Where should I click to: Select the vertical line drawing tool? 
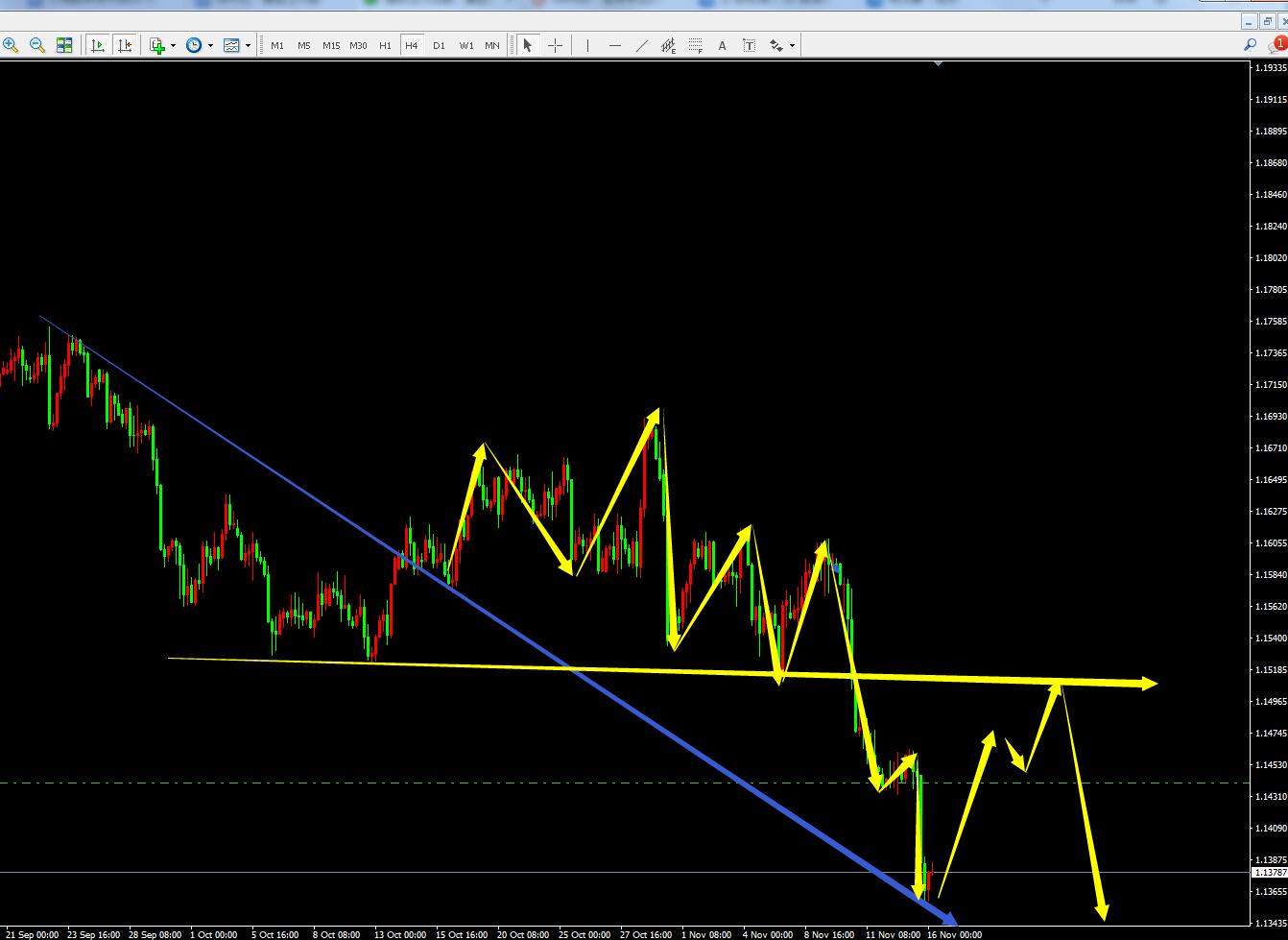tap(587, 45)
